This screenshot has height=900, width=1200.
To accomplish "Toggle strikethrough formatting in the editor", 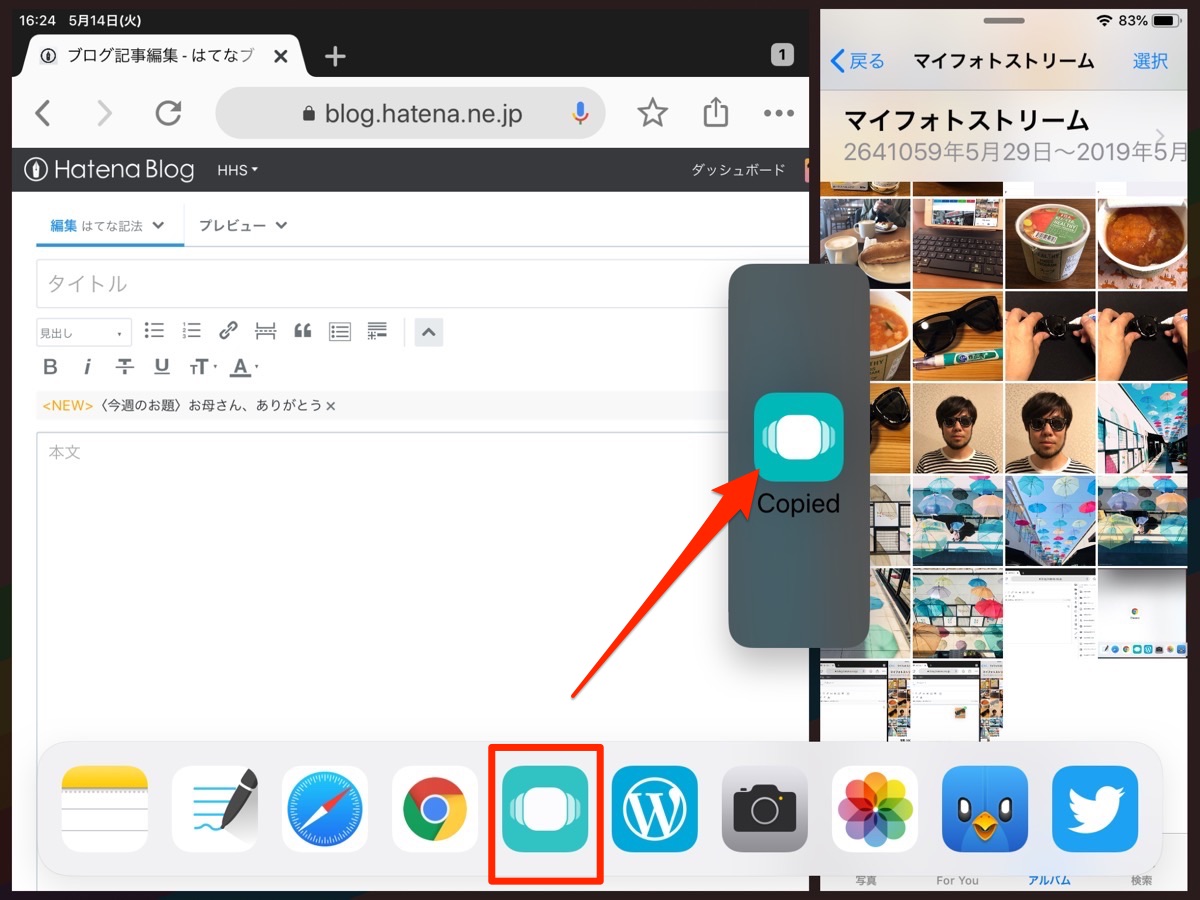I will tap(124, 367).
